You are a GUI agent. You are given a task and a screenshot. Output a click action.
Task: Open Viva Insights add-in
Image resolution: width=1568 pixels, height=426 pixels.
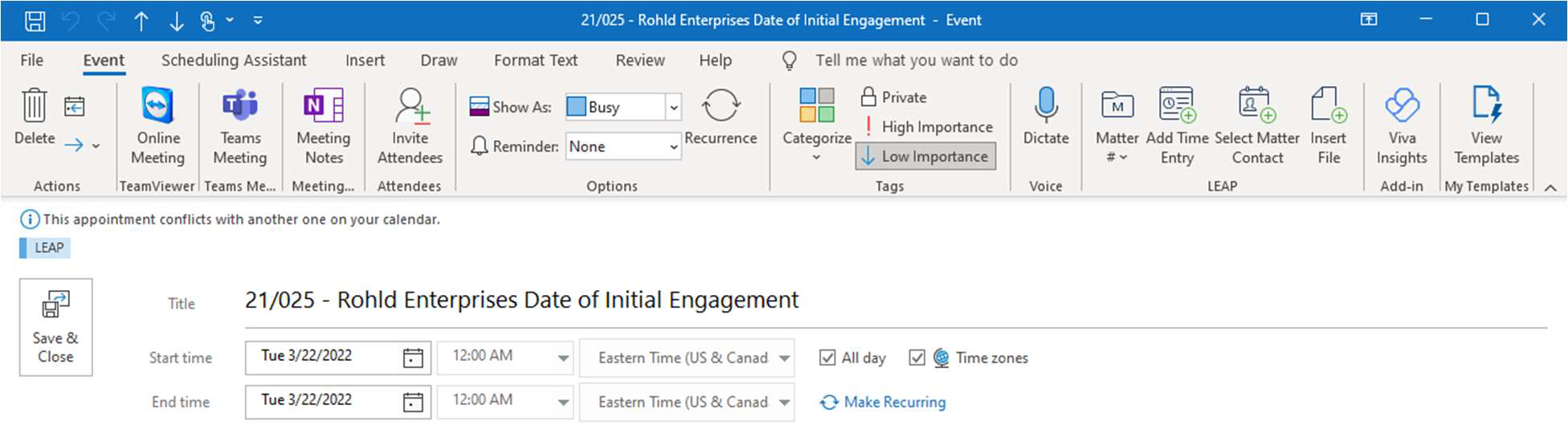pos(1402,107)
